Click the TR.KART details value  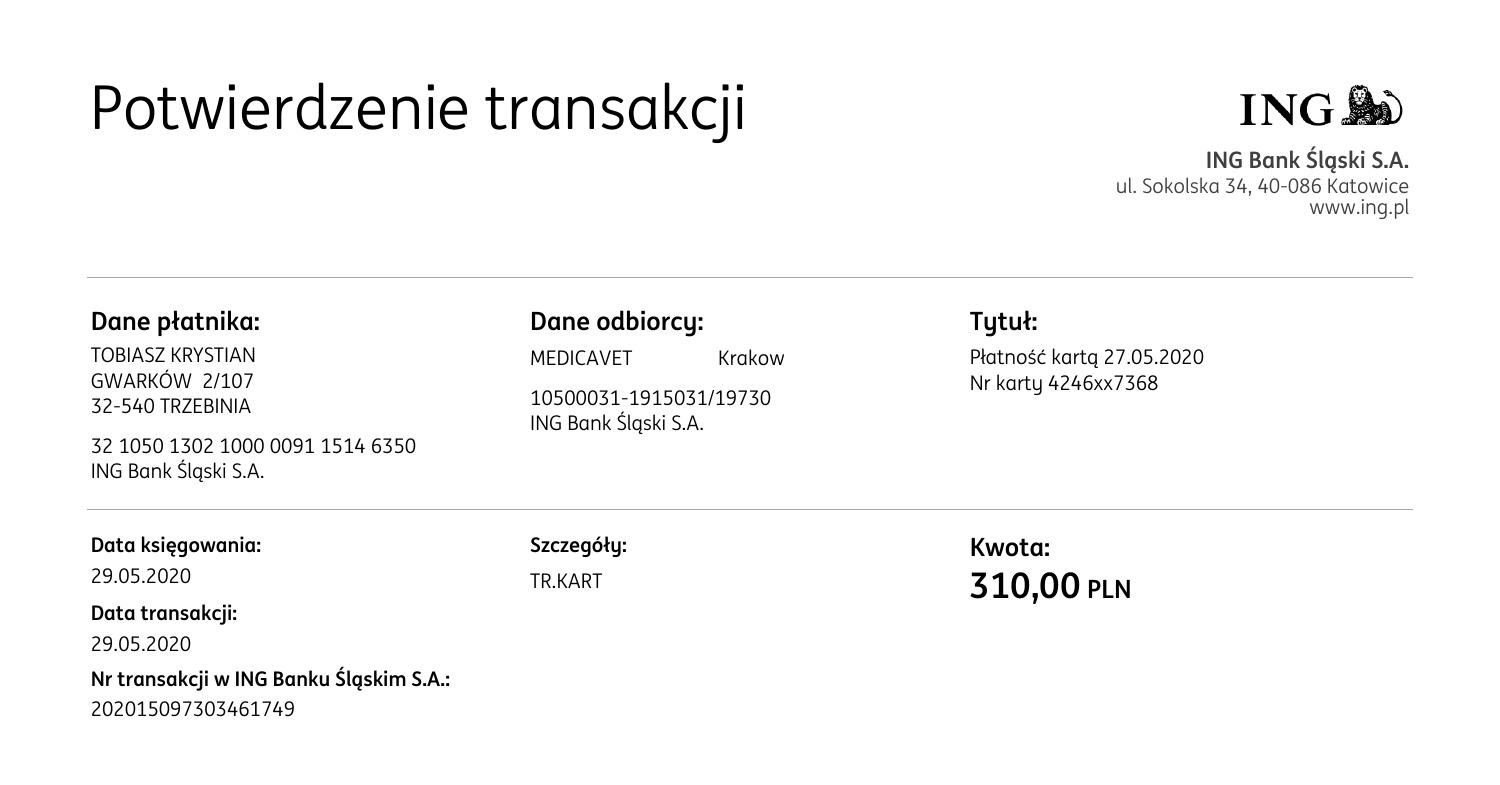pos(566,581)
